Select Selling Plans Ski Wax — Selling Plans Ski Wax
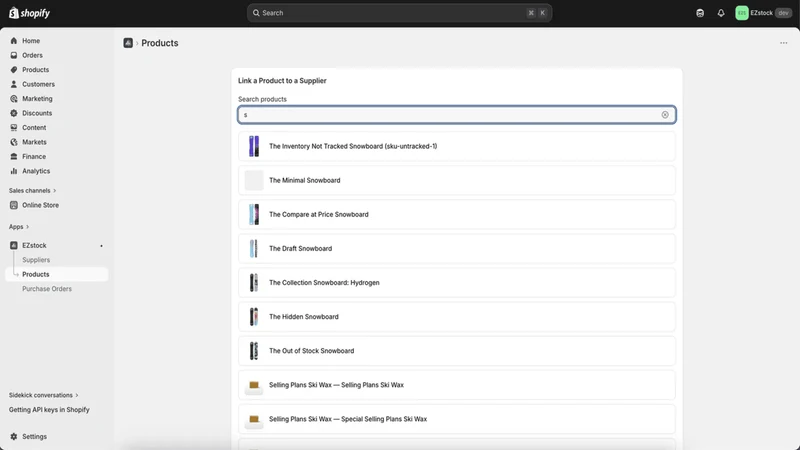Screen dimensions: 800x450 [457, 385]
